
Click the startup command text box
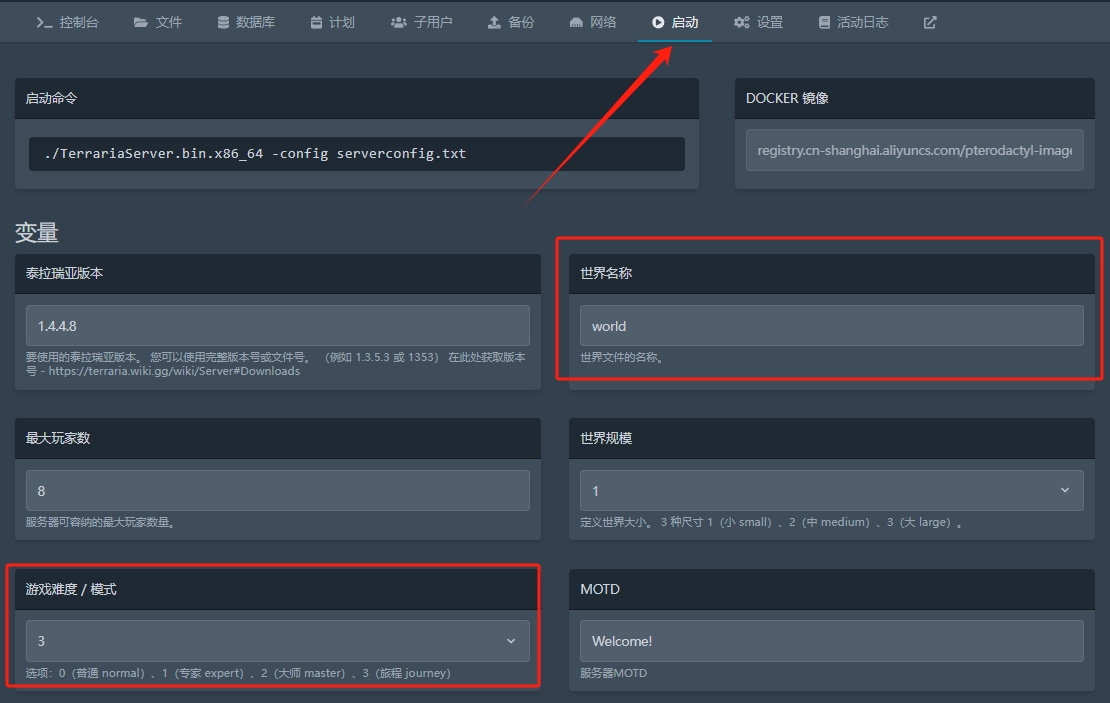356,154
